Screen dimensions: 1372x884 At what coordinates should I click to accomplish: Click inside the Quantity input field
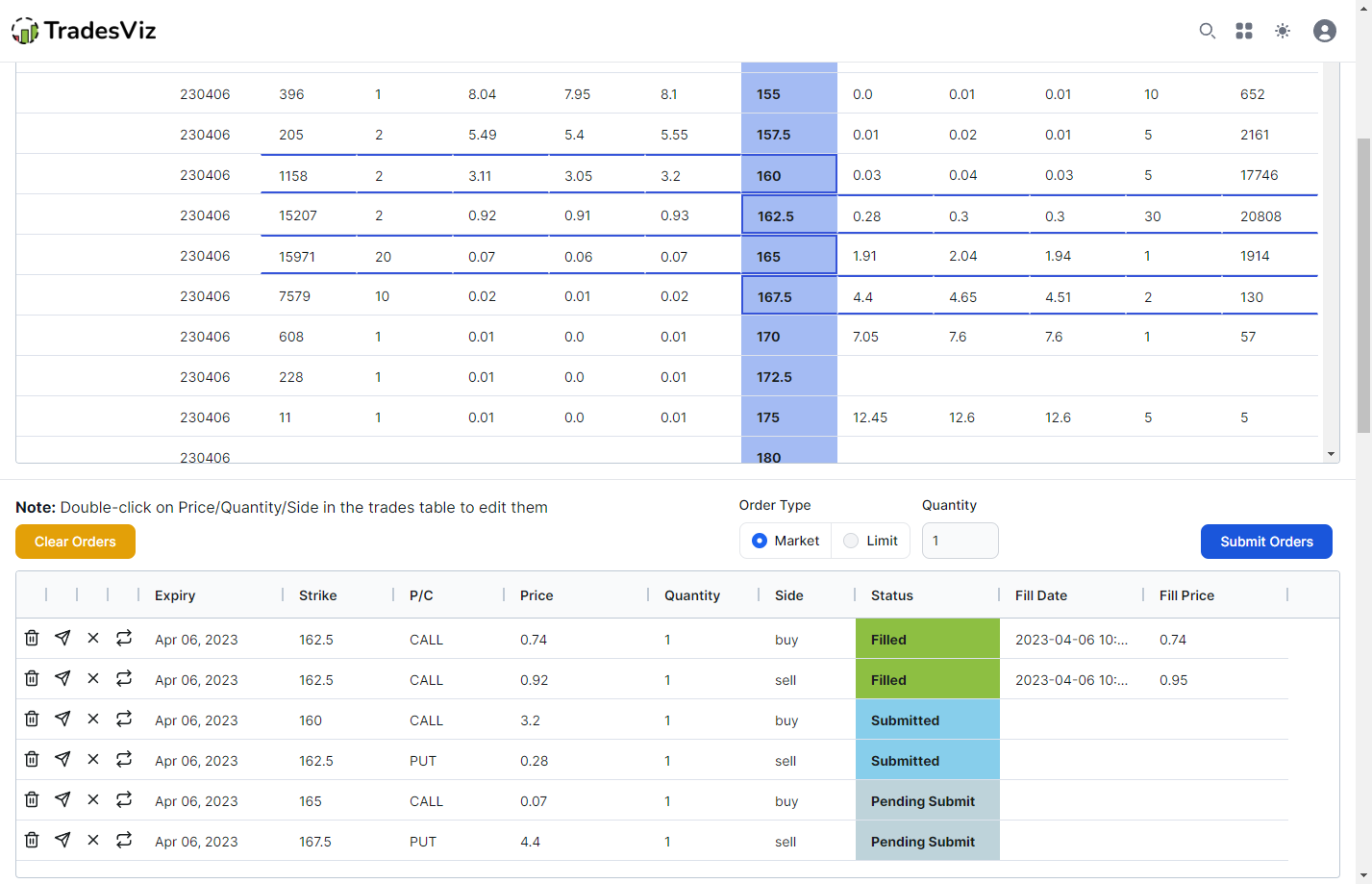click(960, 541)
